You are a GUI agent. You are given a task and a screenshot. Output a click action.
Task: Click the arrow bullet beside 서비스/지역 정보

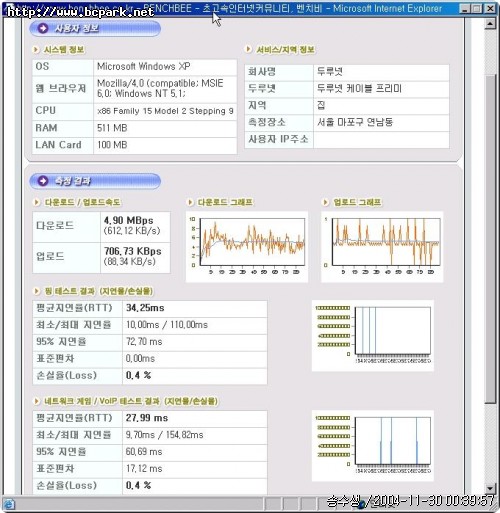pyautogui.click(x=248, y=49)
